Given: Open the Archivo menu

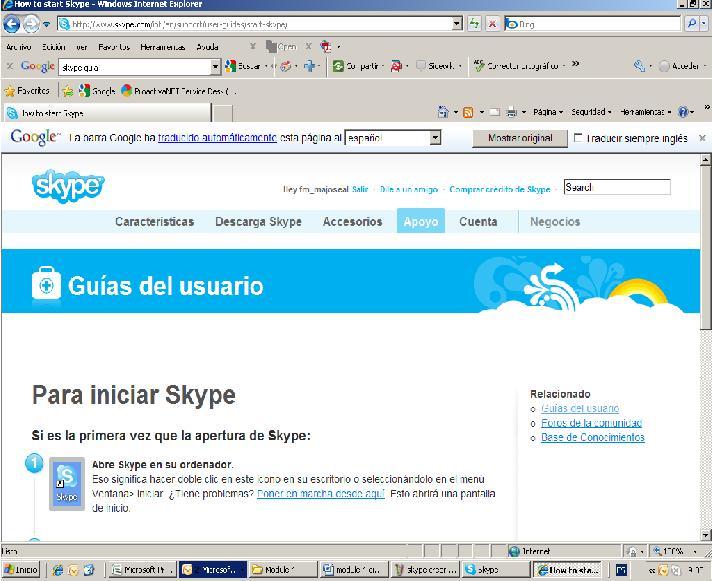Looking at the screenshot, I should click(x=19, y=47).
